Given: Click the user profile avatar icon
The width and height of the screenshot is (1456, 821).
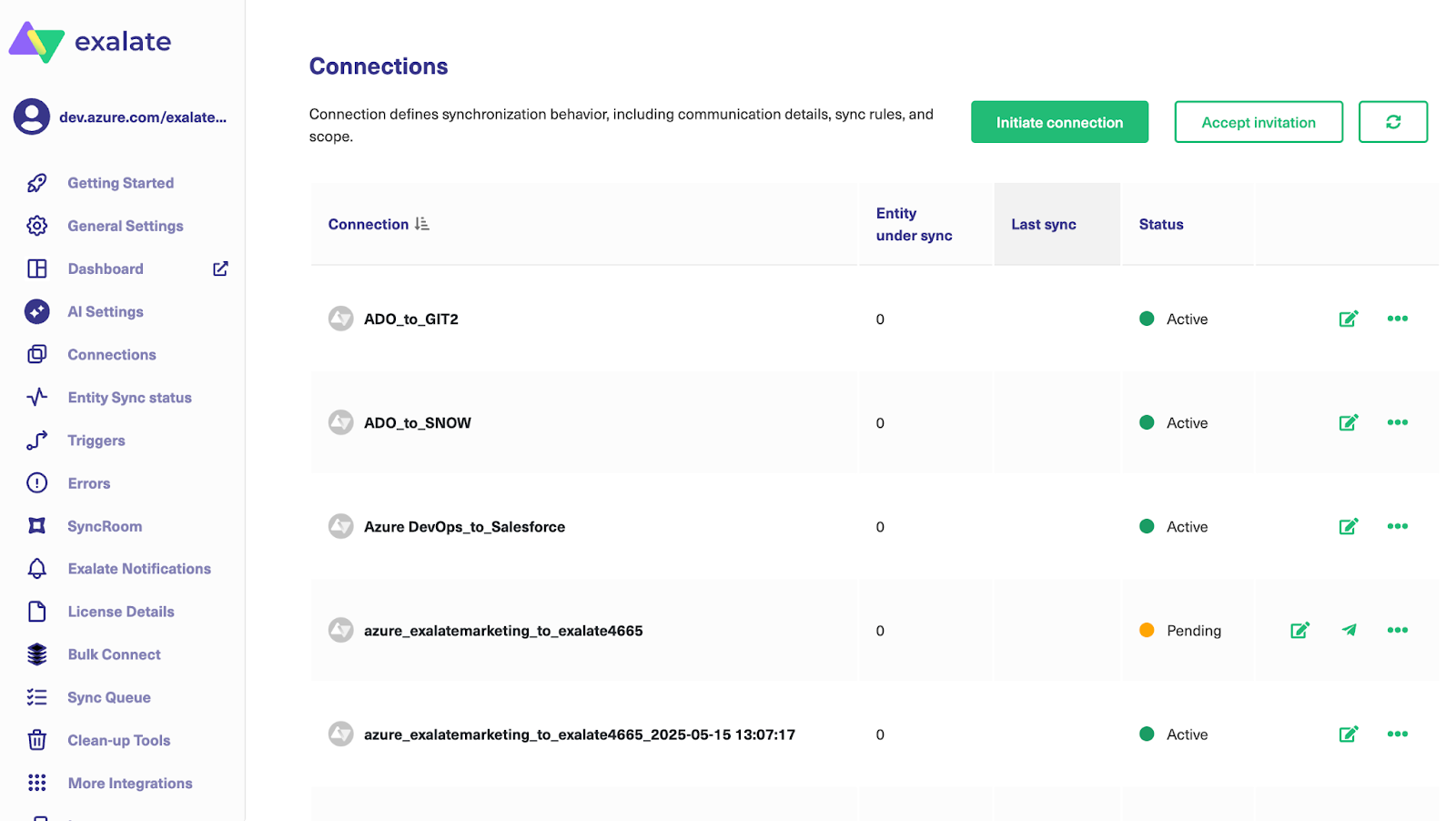Looking at the screenshot, I should pyautogui.click(x=32, y=117).
